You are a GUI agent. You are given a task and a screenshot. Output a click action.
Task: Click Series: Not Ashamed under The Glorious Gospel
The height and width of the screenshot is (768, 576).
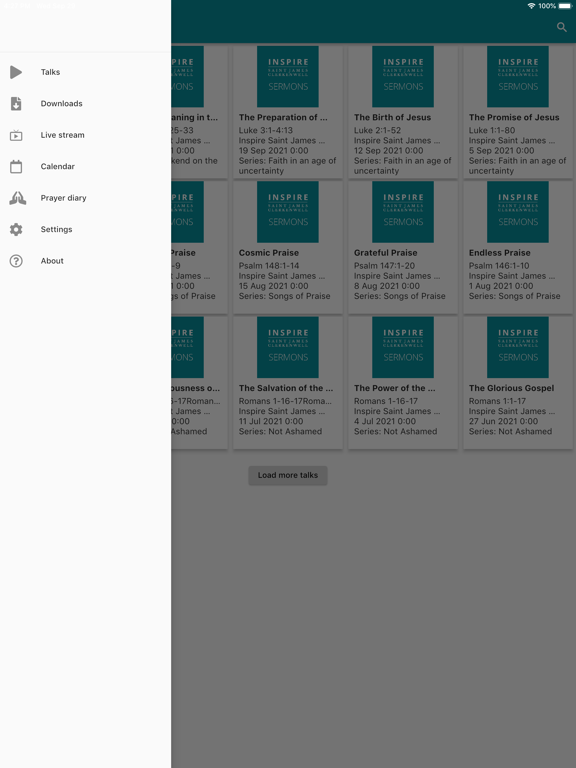click(510, 432)
